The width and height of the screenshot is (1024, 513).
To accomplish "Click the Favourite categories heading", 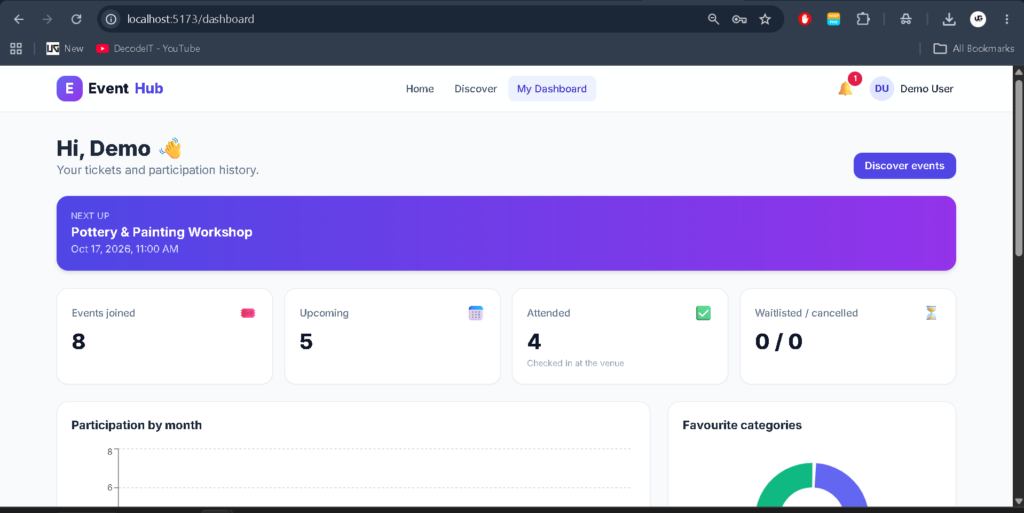I will pos(742,425).
